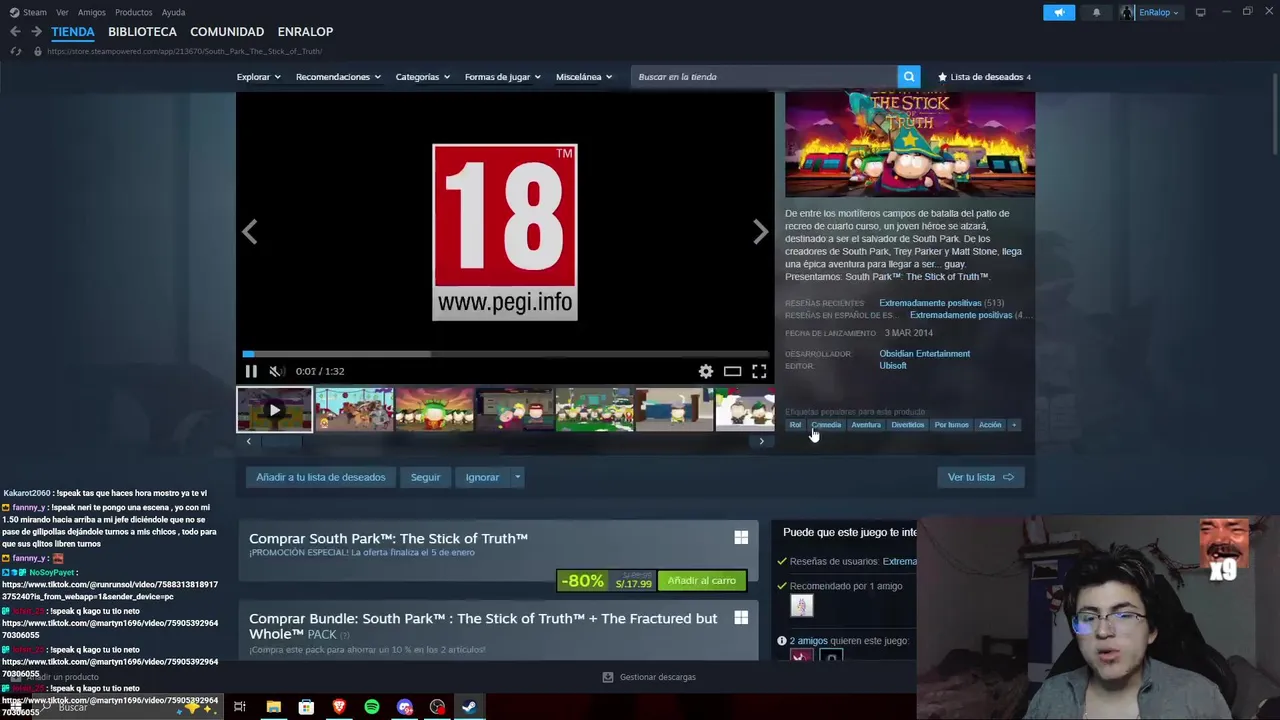Expand the Formas de jugar dropdown
1280x720 pixels.
pyautogui.click(x=502, y=77)
